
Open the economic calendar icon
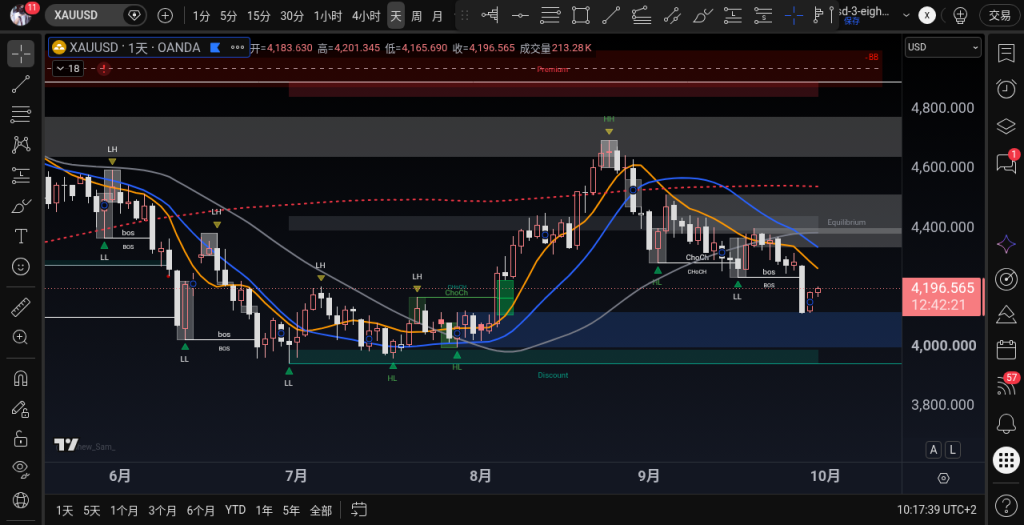1006,350
